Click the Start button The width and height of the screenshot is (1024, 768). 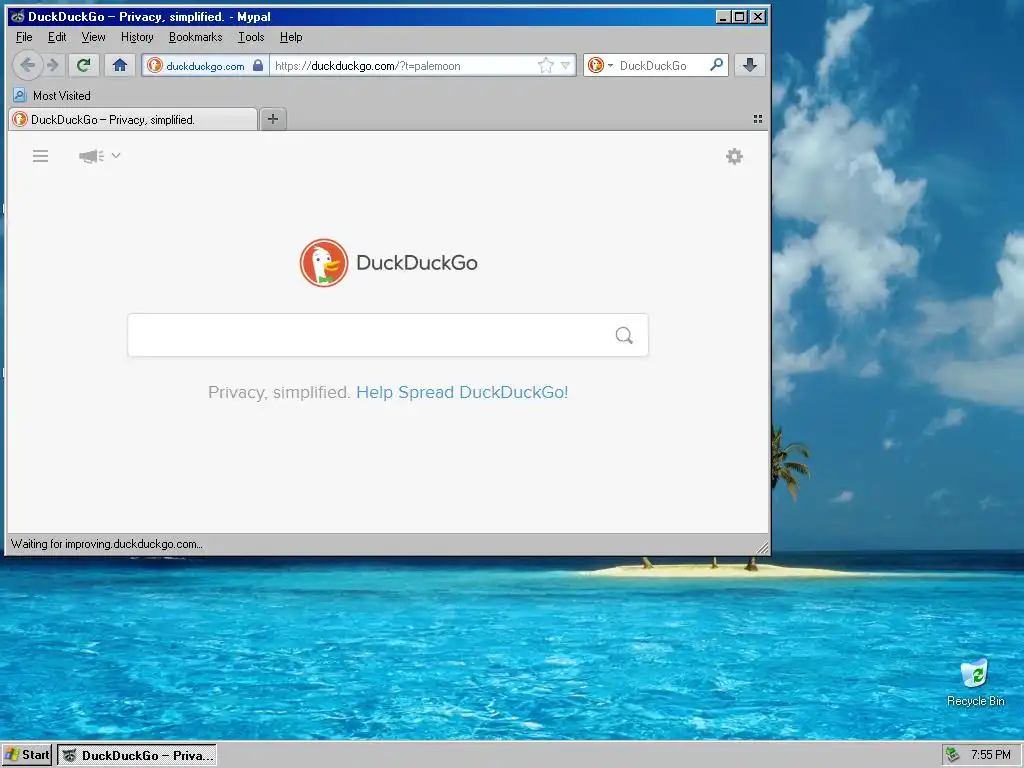(x=27, y=755)
